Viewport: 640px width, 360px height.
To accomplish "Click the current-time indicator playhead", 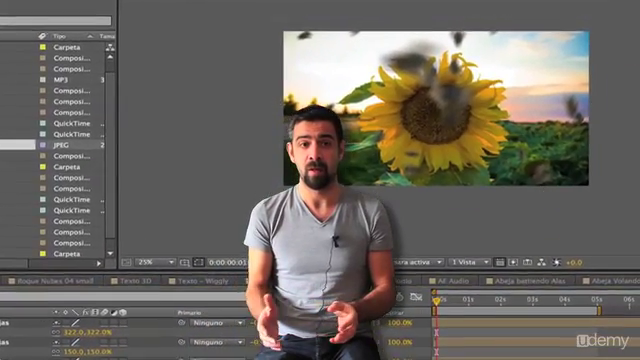I will click(x=436, y=301).
